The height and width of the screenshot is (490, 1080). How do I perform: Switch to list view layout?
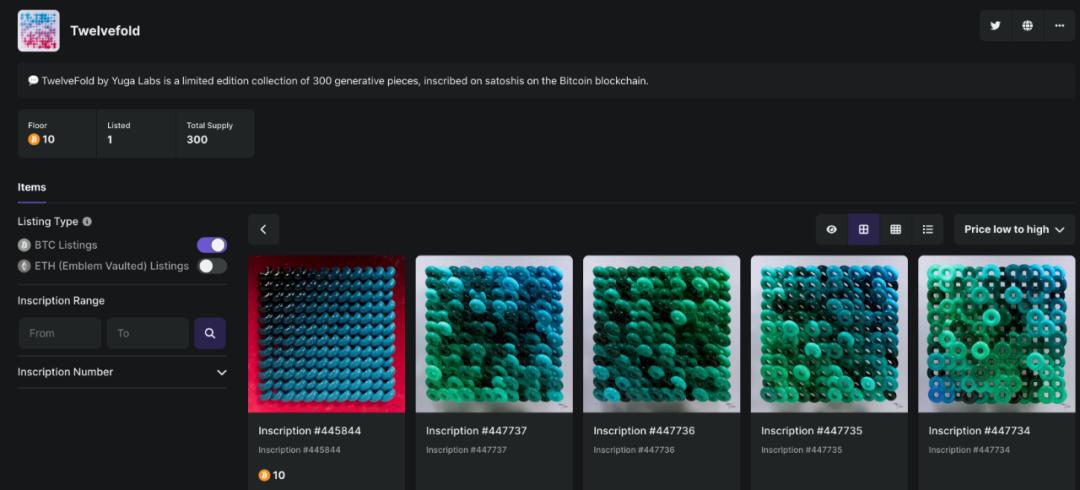[927, 229]
